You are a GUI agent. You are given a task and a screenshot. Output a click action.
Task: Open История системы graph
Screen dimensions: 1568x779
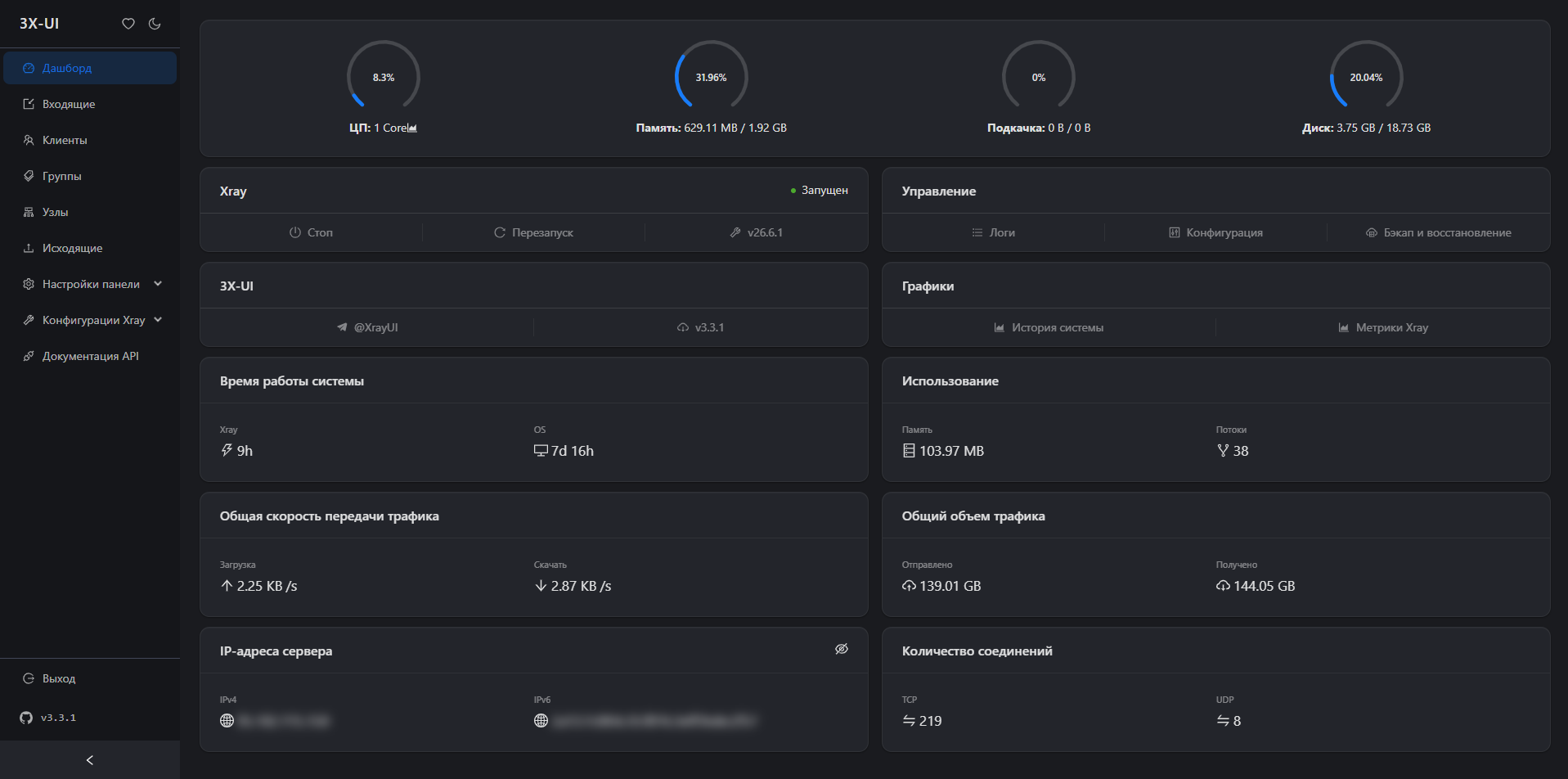coord(1049,327)
